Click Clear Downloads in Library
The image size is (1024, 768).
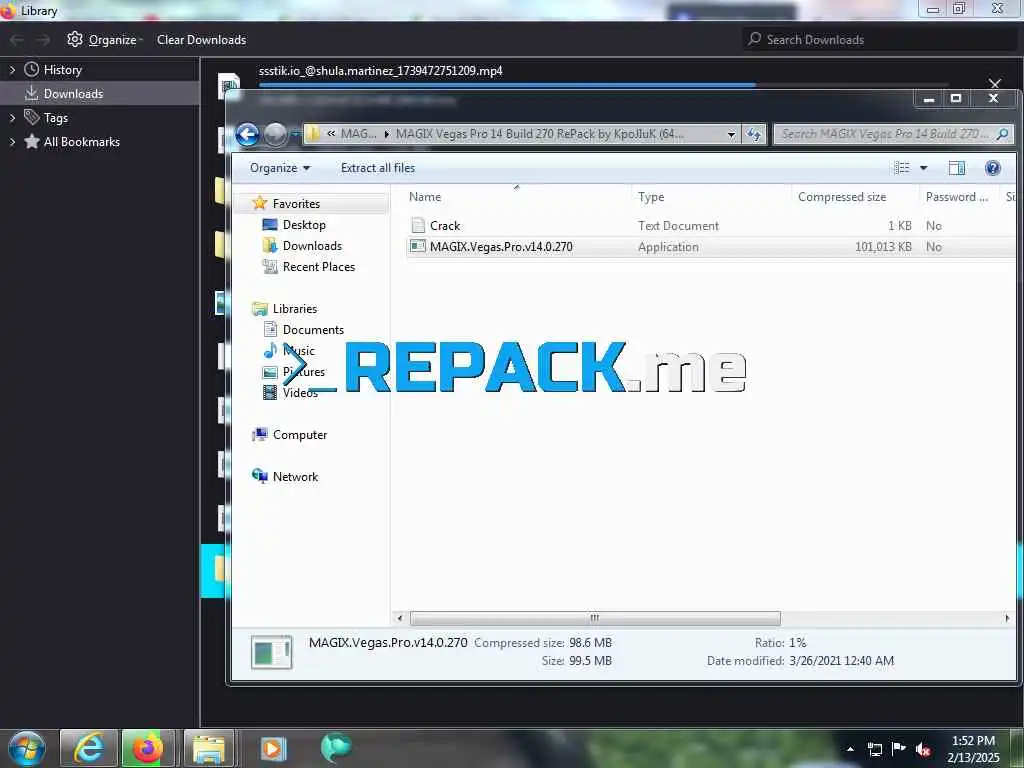(201, 40)
